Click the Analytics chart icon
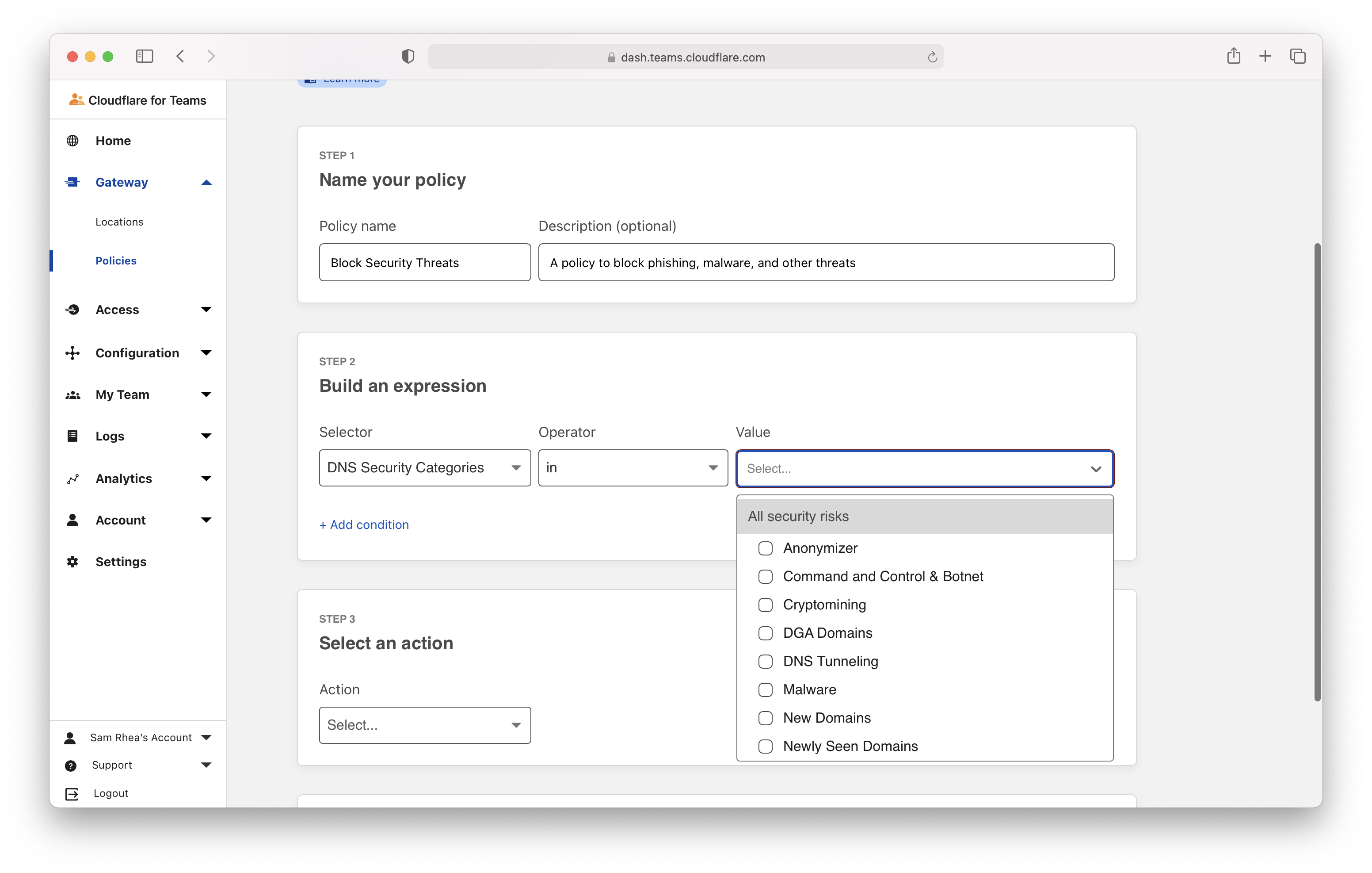 [x=72, y=479]
